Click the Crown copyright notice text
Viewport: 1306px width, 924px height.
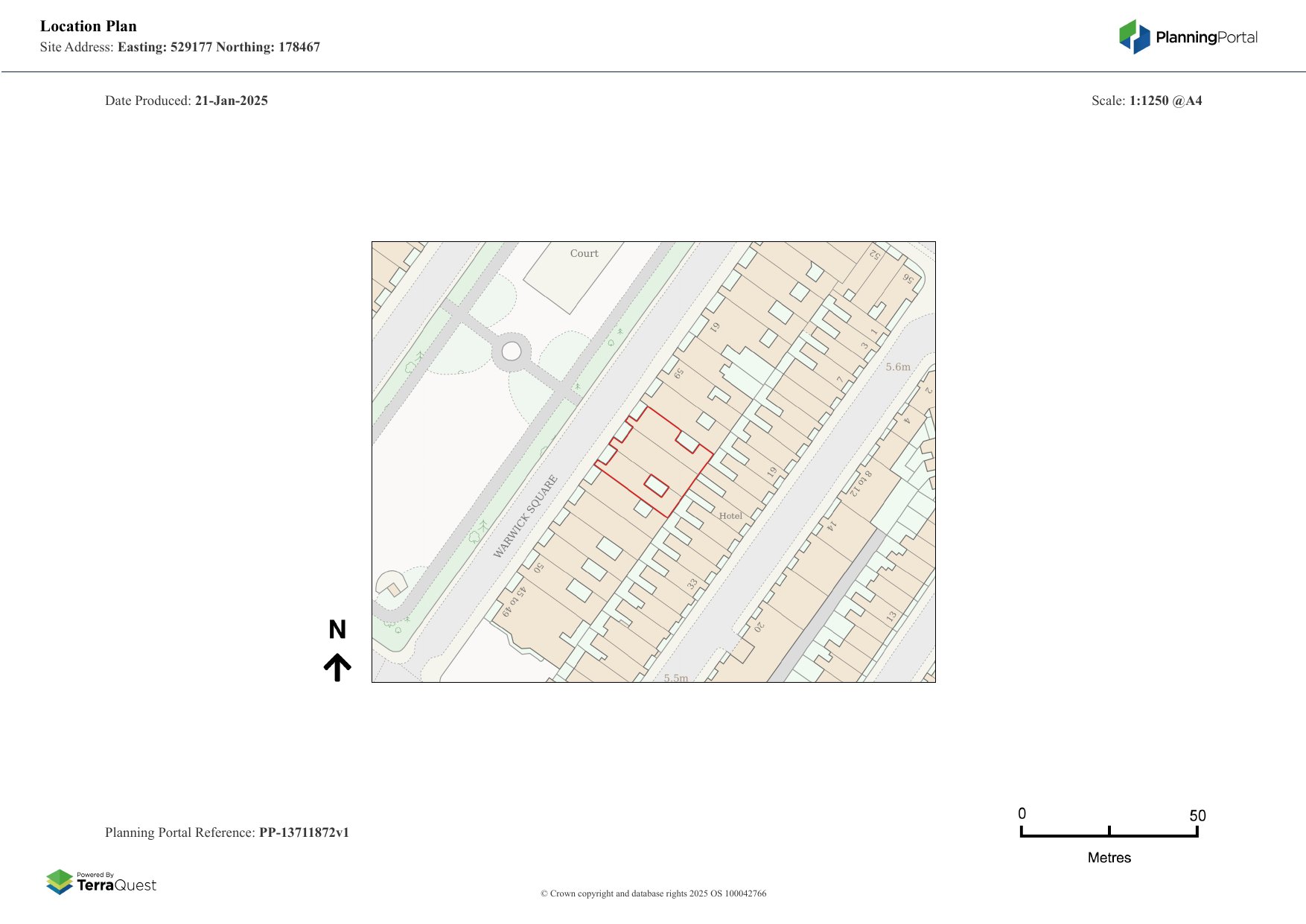[x=653, y=893]
